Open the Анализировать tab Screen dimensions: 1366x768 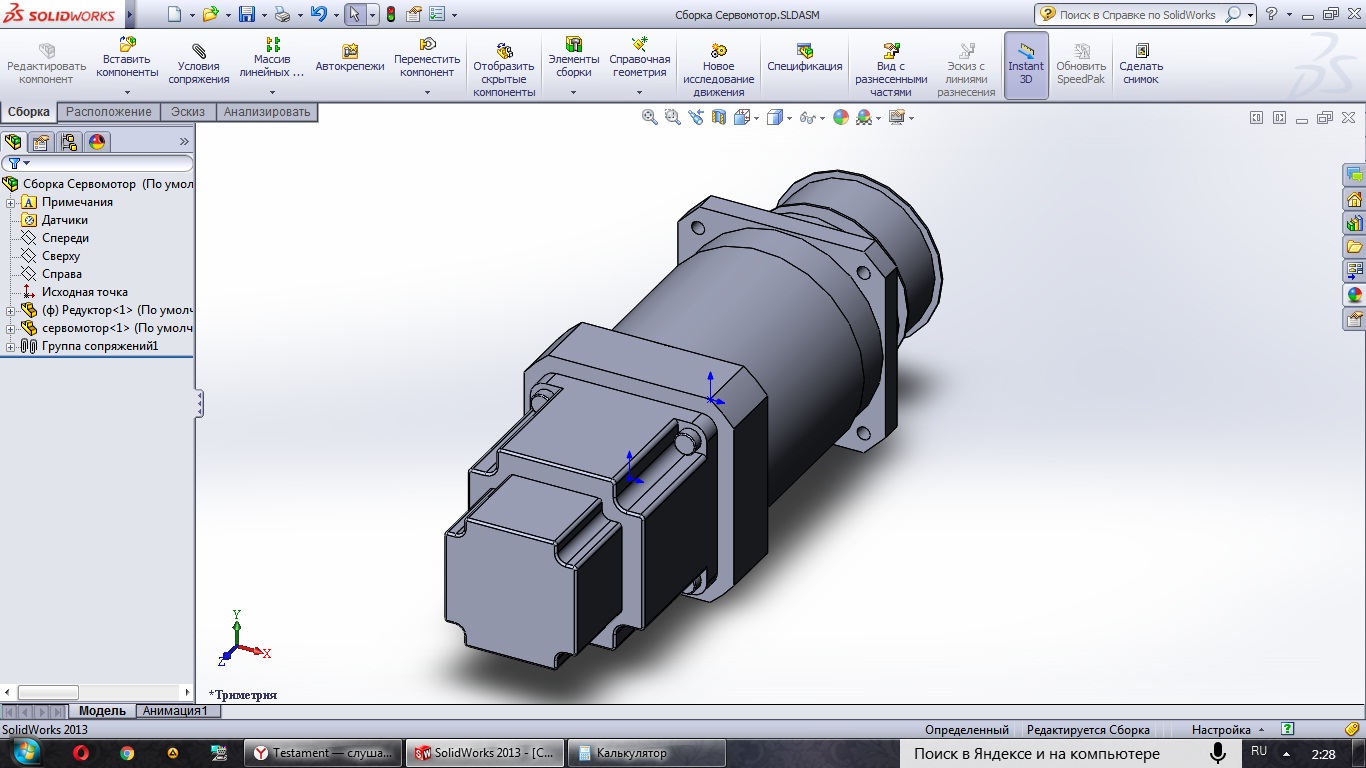point(267,112)
